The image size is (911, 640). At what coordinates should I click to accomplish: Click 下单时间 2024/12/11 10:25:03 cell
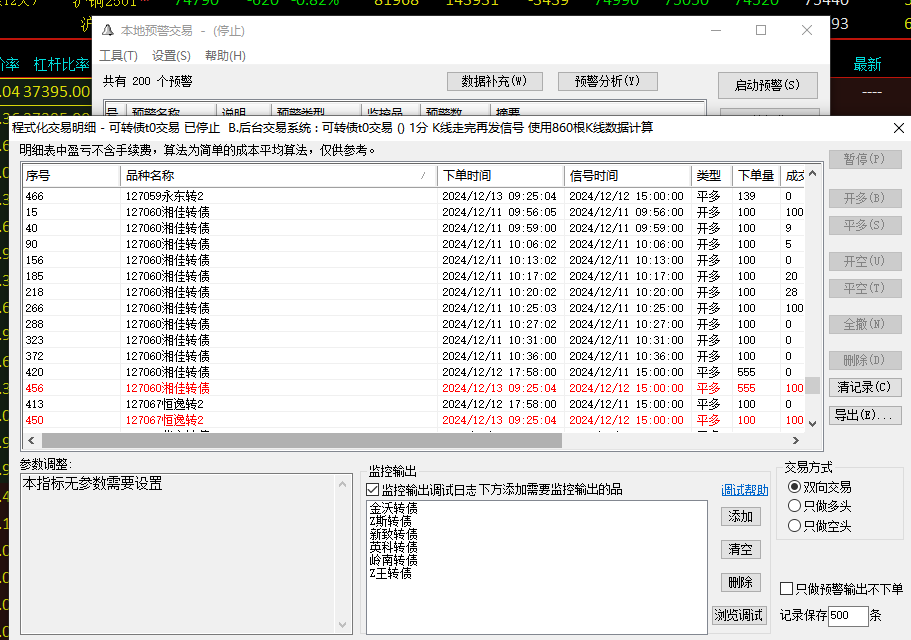499,308
